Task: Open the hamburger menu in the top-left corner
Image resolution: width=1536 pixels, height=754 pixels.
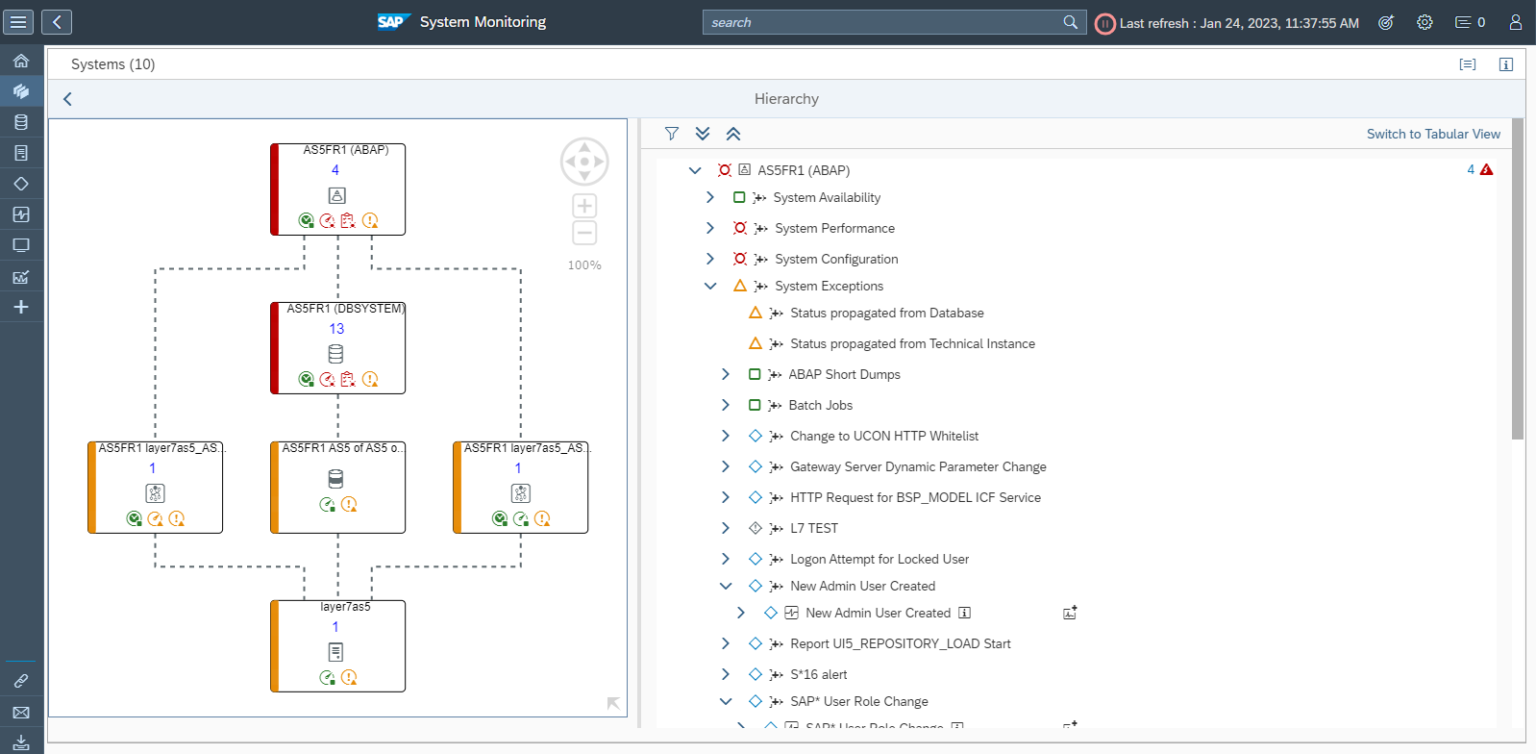Action: [x=18, y=21]
